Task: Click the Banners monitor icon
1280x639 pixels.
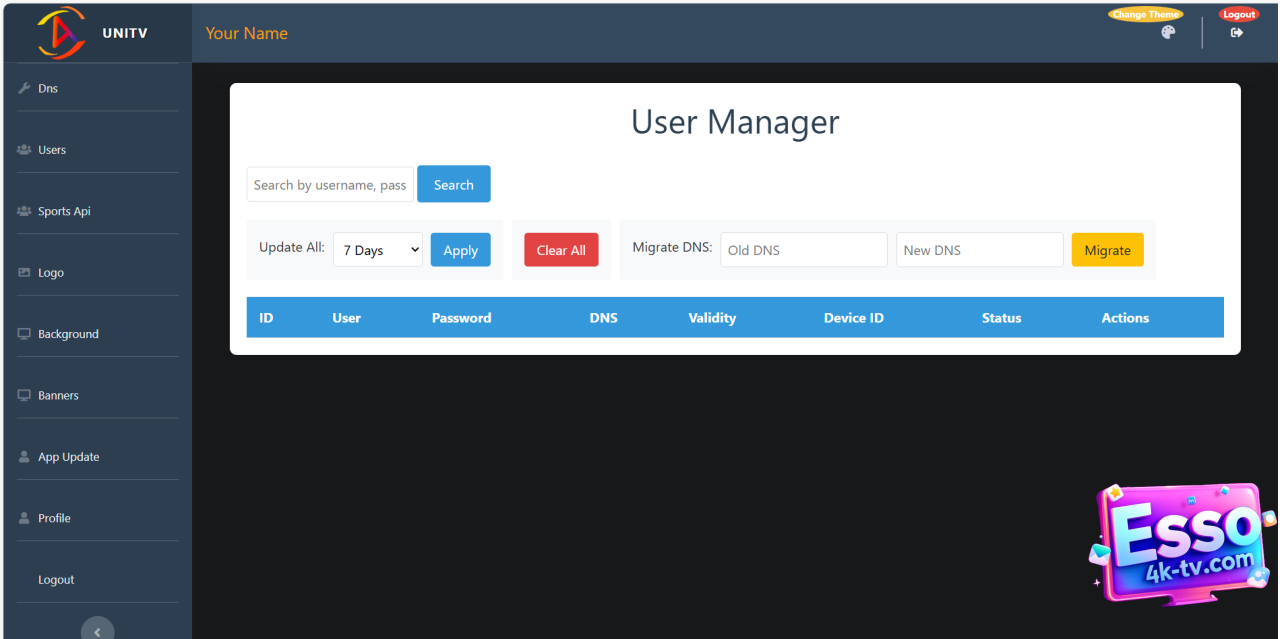Action: coord(24,395)
